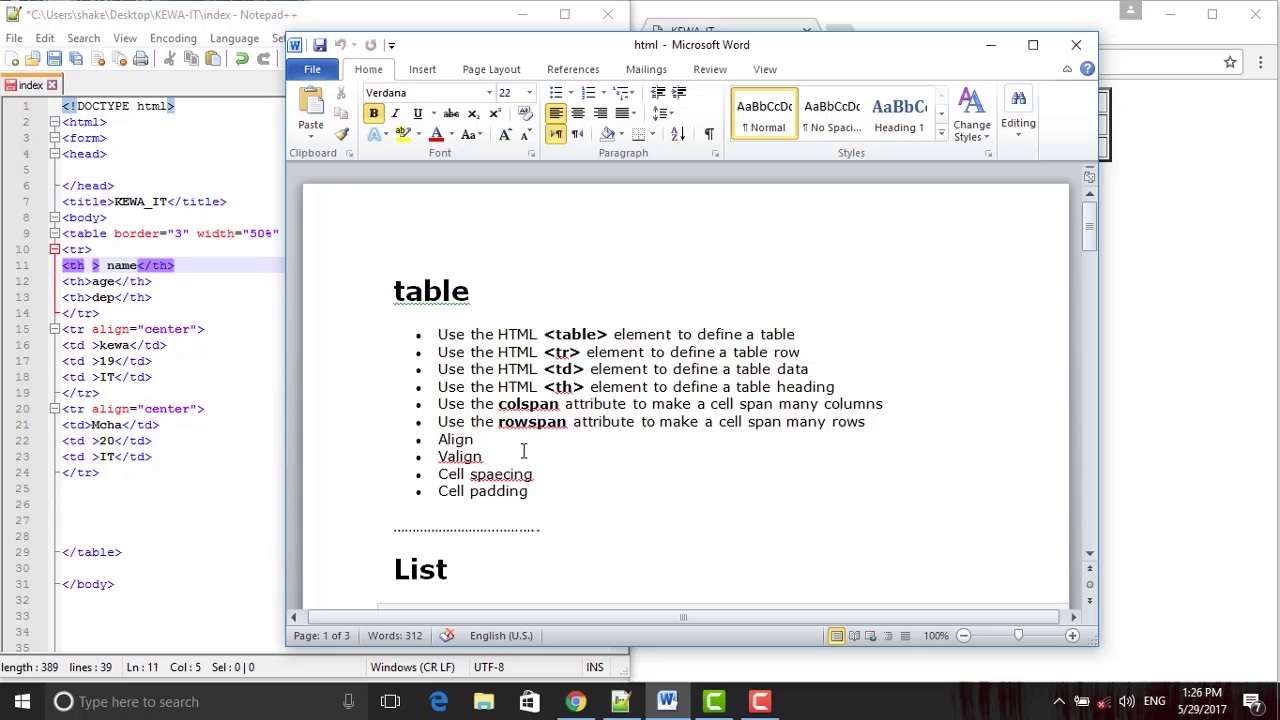
Task: Switch to the Review tab
Action: coord(710,69)
